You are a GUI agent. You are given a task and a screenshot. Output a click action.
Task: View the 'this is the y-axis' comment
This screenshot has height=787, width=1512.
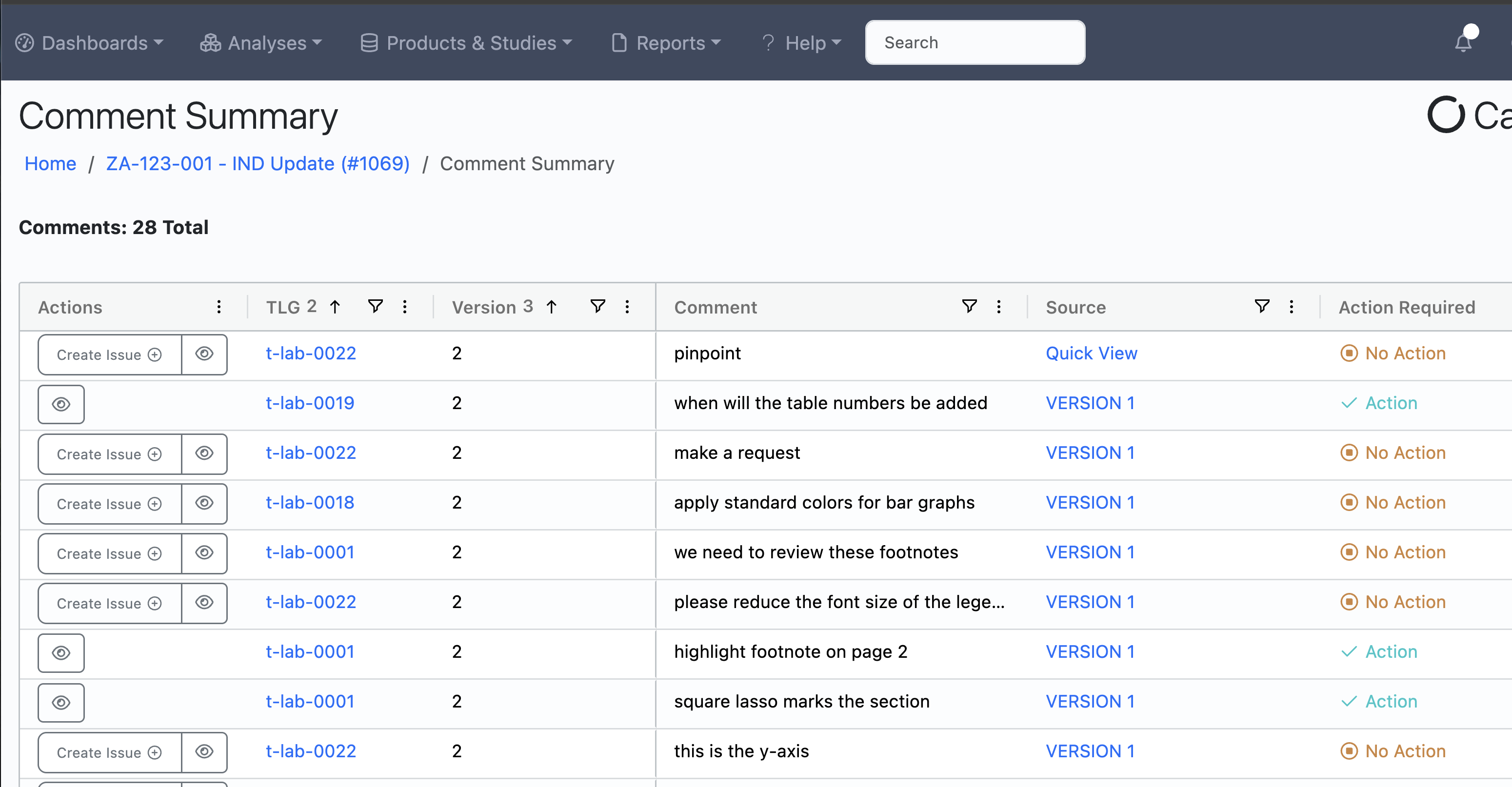pyautogui.click(x=204, y=752)
